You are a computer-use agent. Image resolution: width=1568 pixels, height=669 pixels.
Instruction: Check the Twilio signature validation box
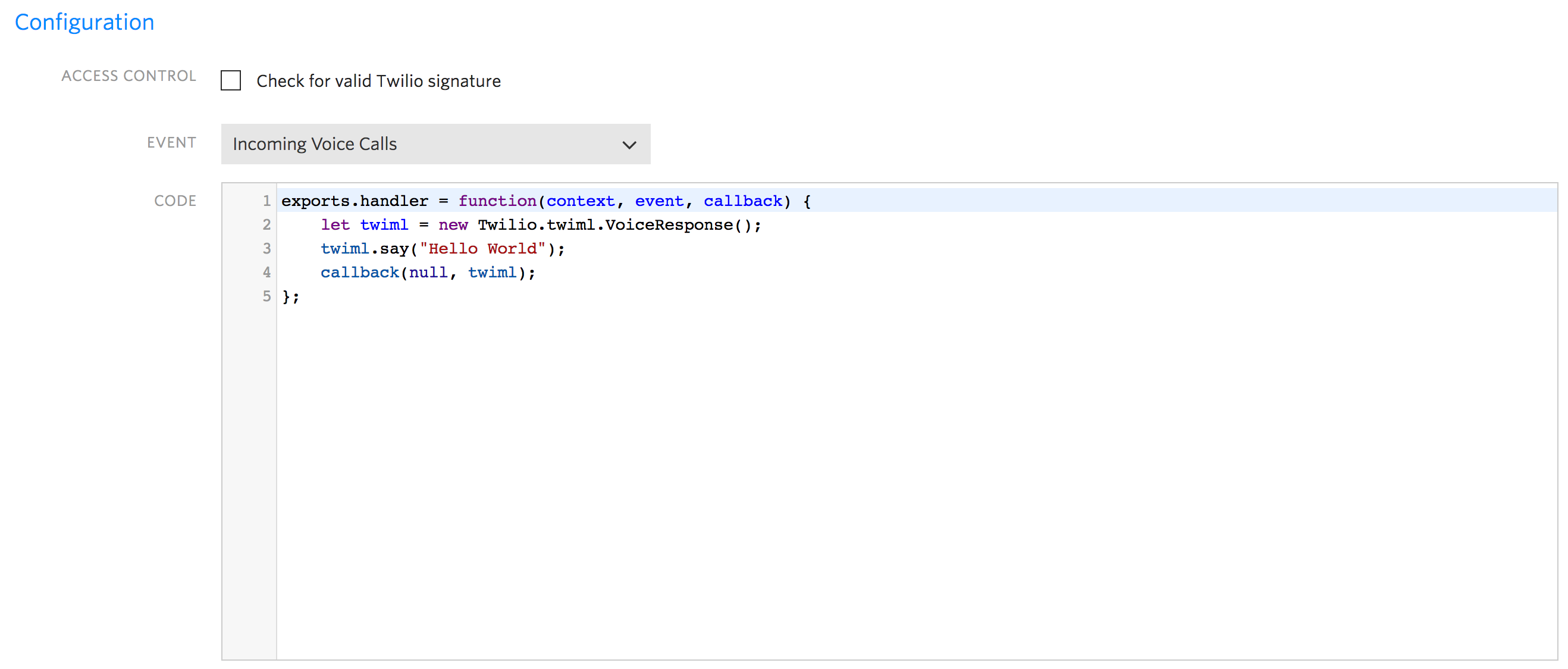coord(229,82)
